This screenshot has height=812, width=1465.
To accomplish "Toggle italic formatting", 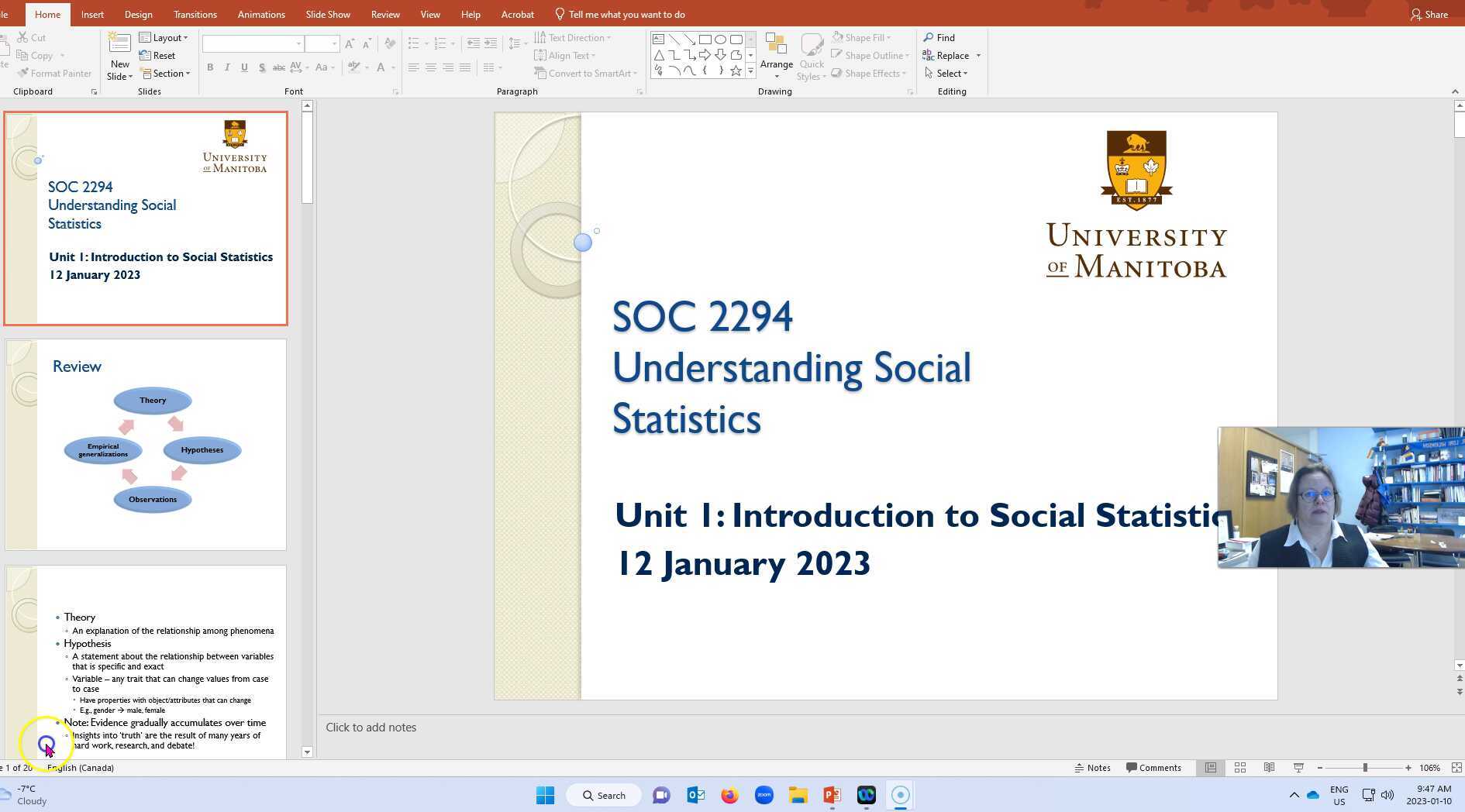I will coord(227,67).
